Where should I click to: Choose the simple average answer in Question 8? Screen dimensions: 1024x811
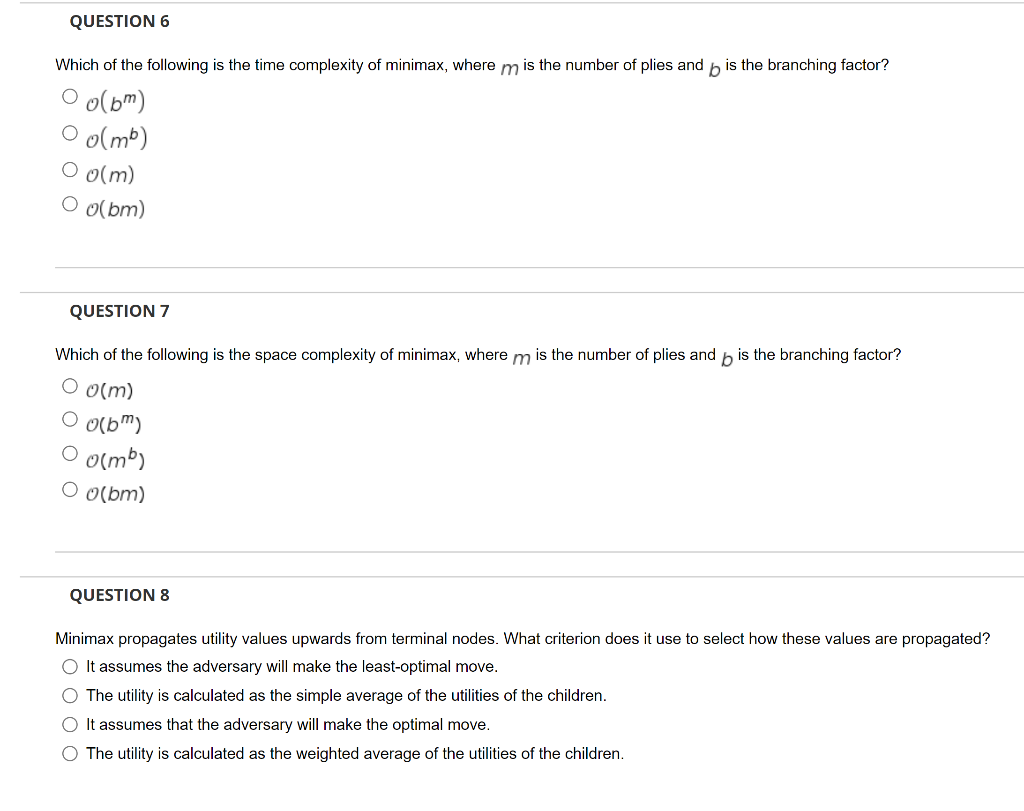(70, 695)
